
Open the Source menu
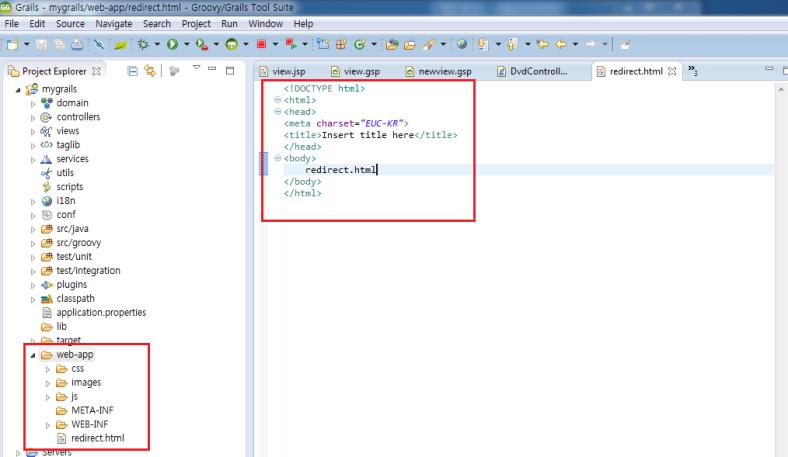coord(70,24)
